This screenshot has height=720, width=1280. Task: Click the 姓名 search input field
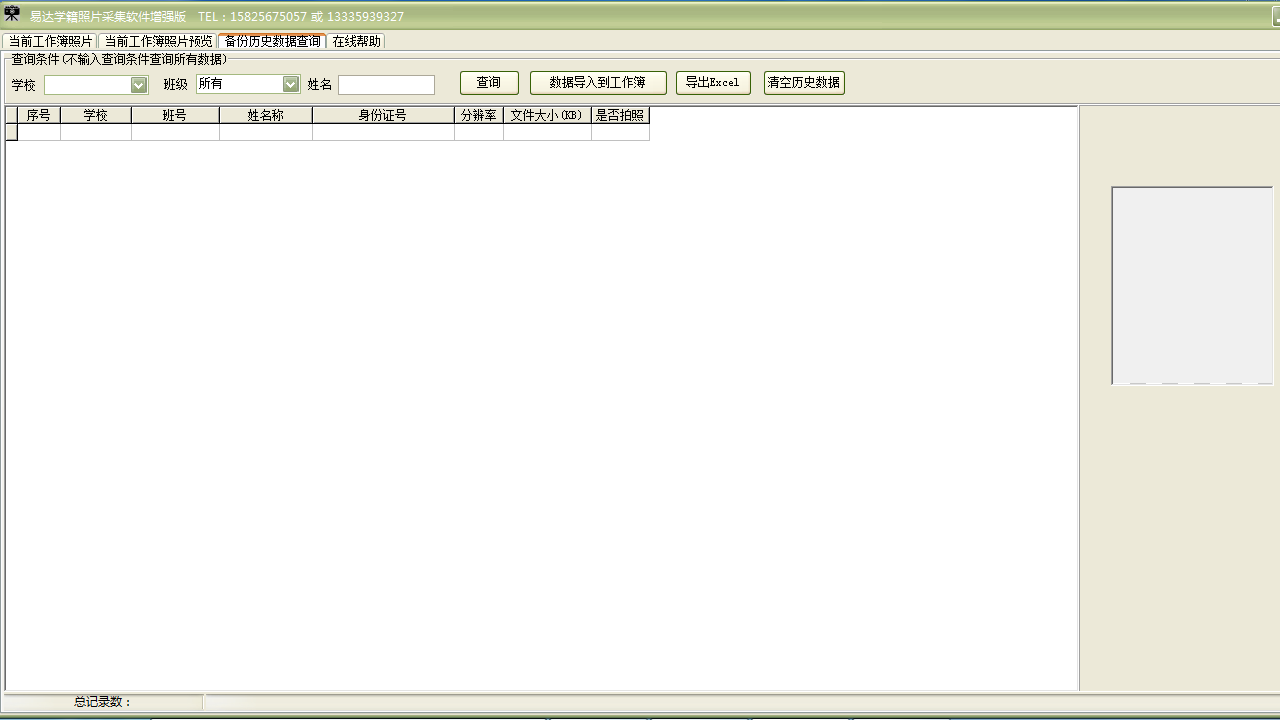click(x=386, y=85)
